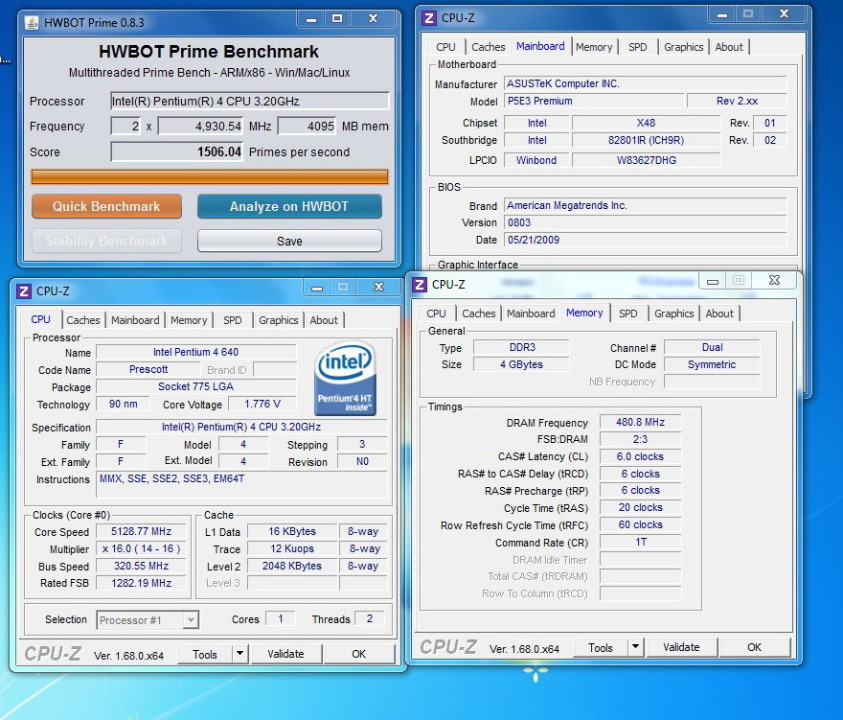The image size is (843, 720).
Task: Expand Processor #1 selection dropdown
Action: (190, 620)
